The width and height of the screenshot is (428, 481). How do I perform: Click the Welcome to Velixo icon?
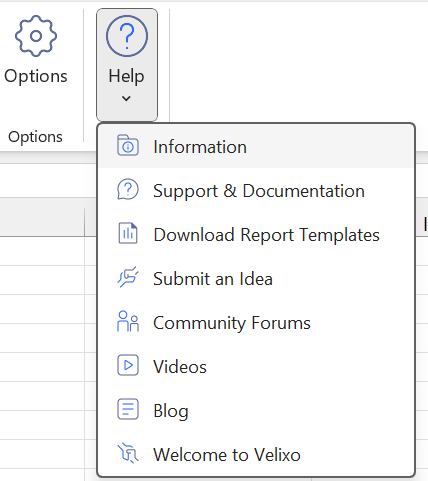128,453
